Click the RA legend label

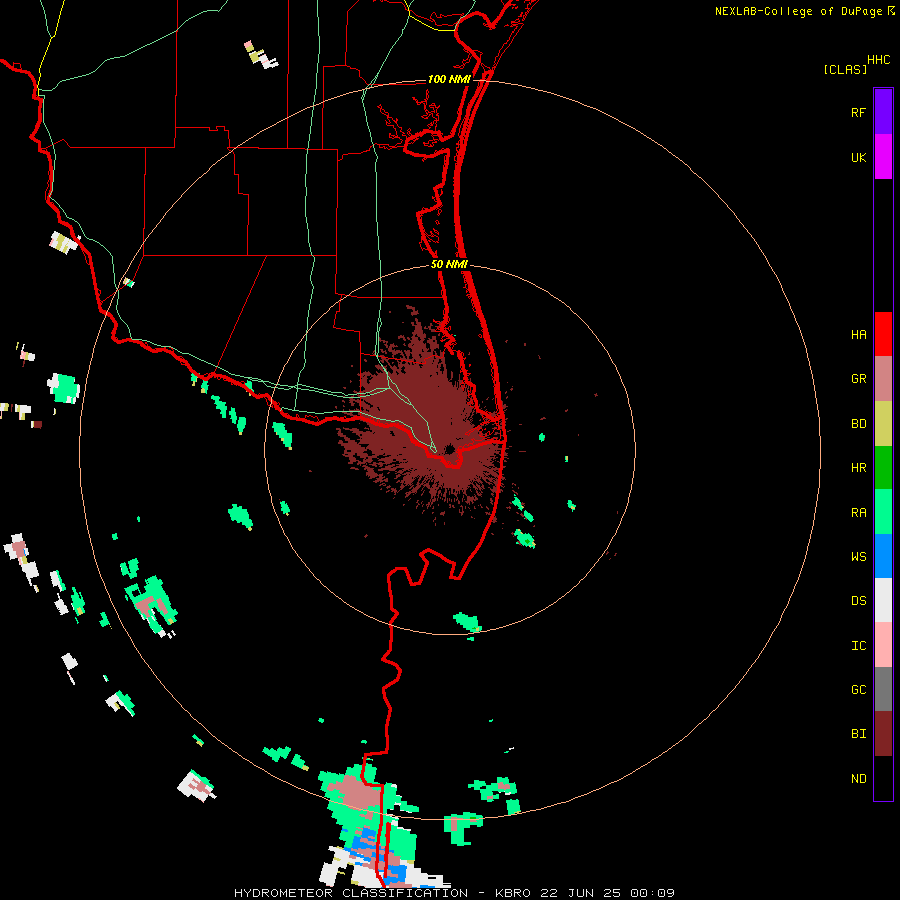pyautogui.click(x=858, y=513)
